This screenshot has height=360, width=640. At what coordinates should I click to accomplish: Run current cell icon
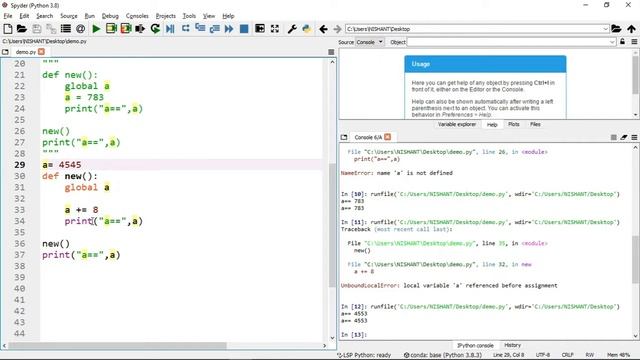111,29
